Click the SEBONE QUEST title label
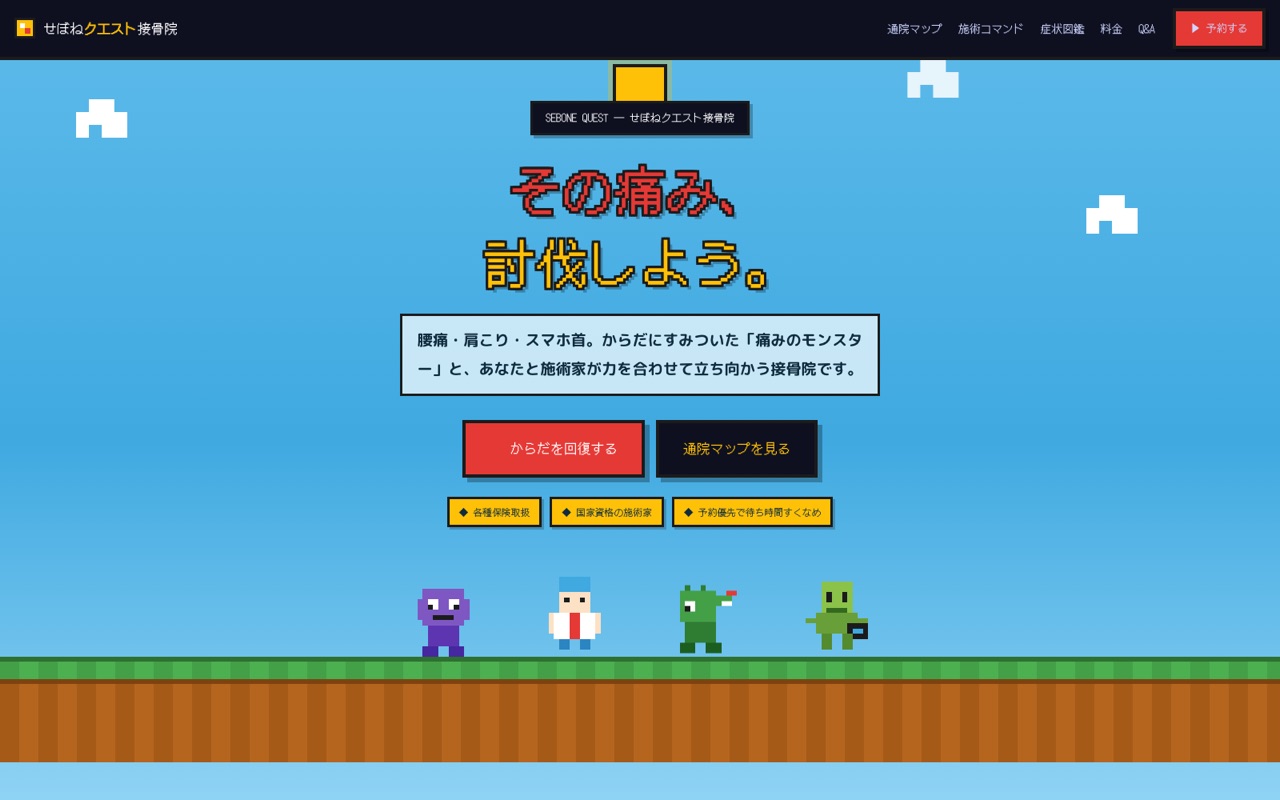Image resolution: width=1280 pixels, height=800 pixels. (x=640, y=118)
